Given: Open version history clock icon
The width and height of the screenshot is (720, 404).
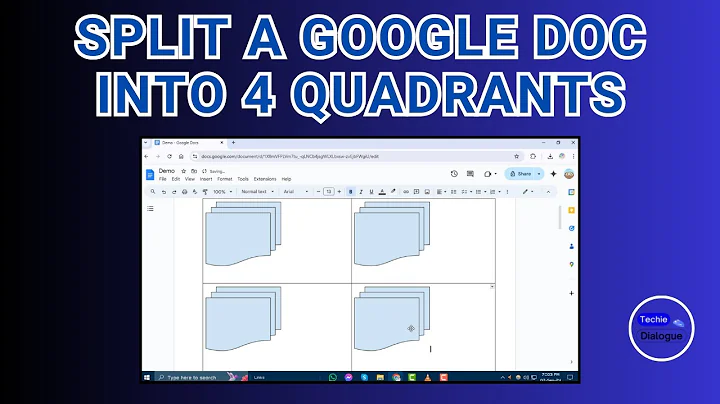Looking at the screenshot, I should click(454, 174).
